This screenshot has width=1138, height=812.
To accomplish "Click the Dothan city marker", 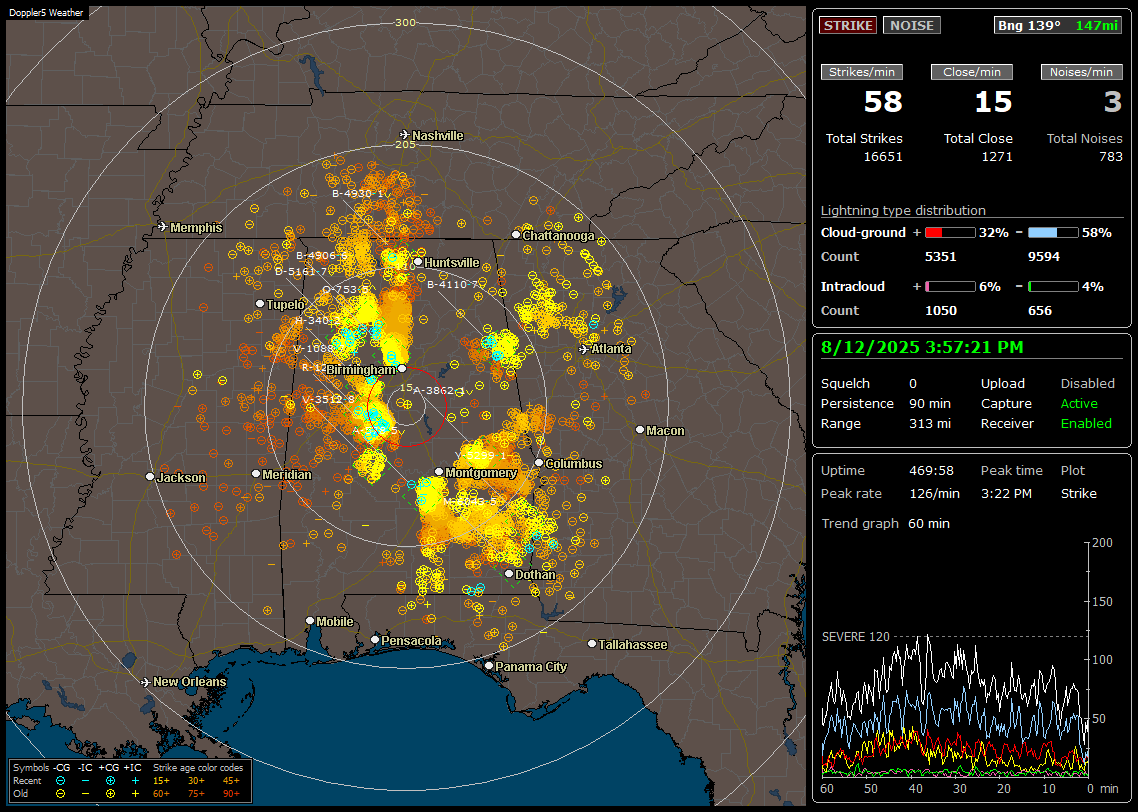I will (x=509, y=573).
